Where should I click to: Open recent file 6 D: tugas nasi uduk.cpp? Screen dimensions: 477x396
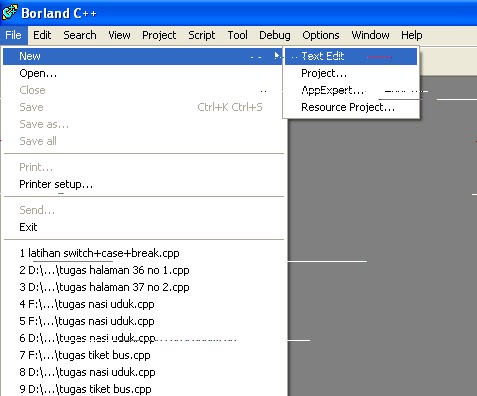click(143, 338)
